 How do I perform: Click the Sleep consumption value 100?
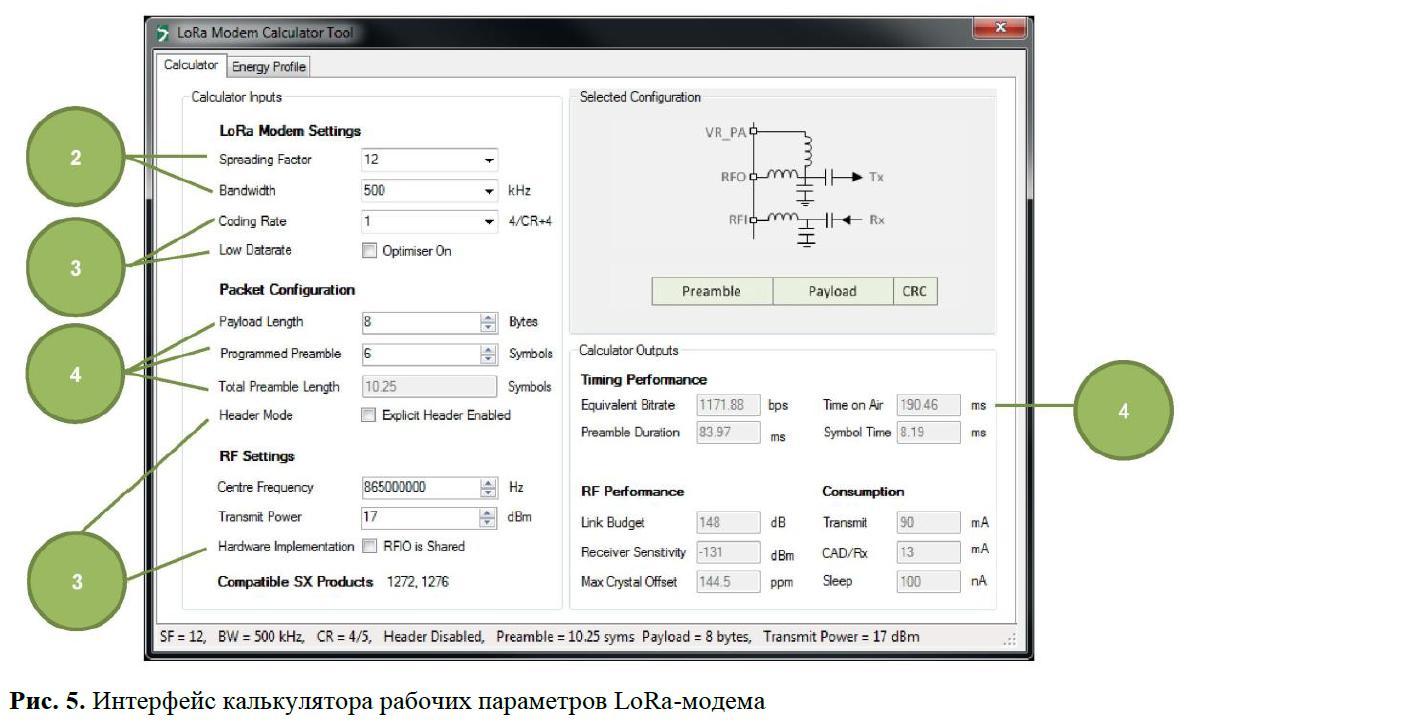click(929, 581)
